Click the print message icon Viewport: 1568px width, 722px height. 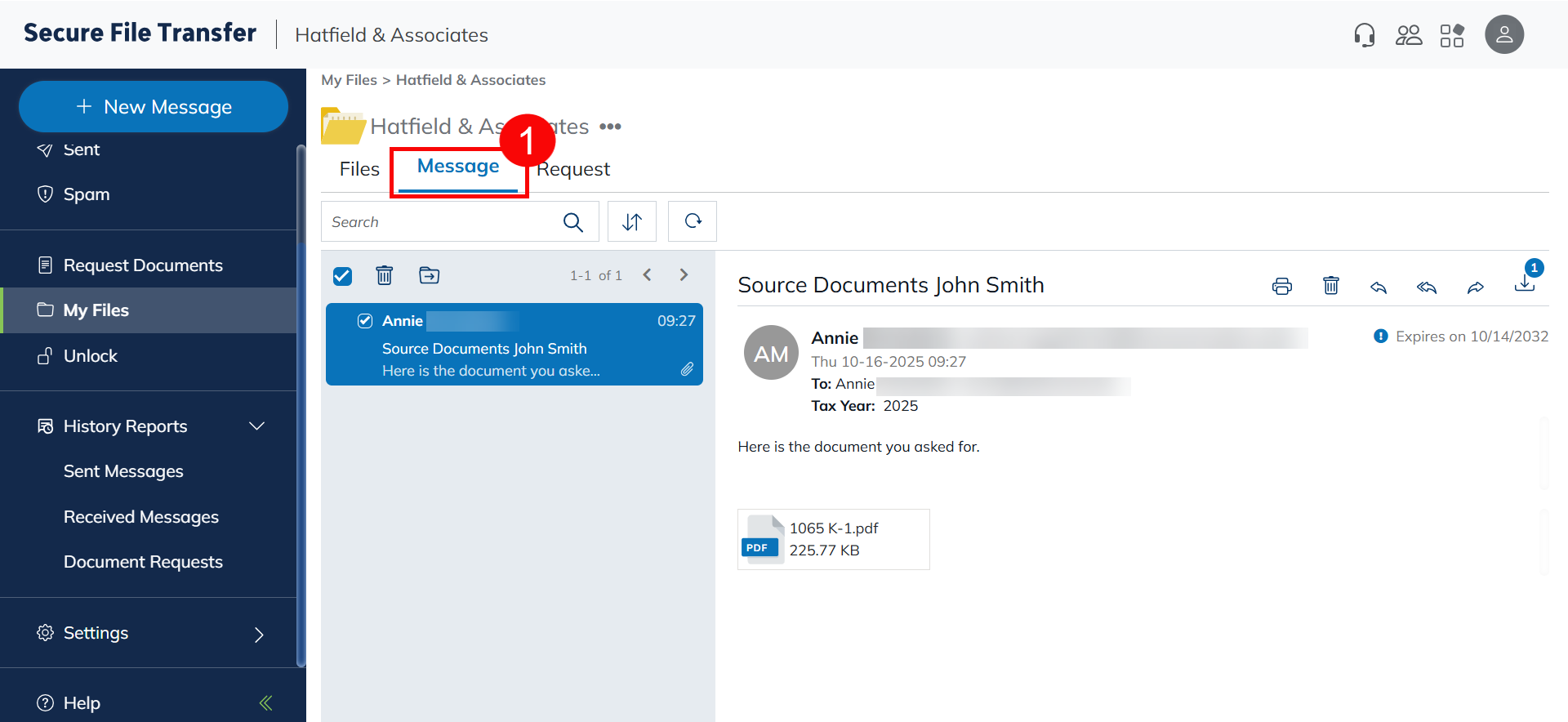[x=1281, y=286]
